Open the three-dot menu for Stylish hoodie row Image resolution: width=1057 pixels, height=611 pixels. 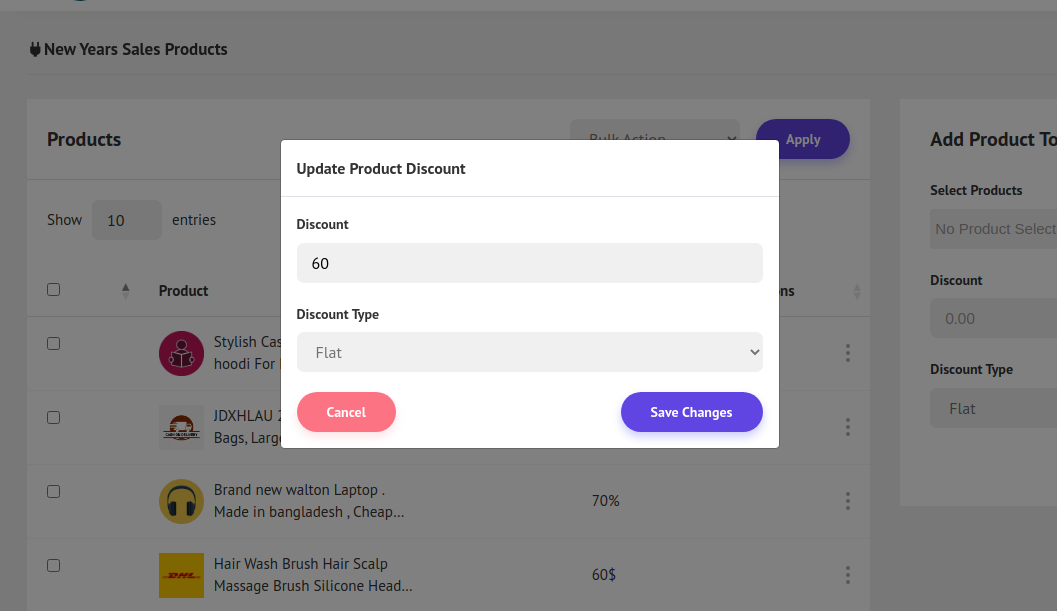click(847, 353)
